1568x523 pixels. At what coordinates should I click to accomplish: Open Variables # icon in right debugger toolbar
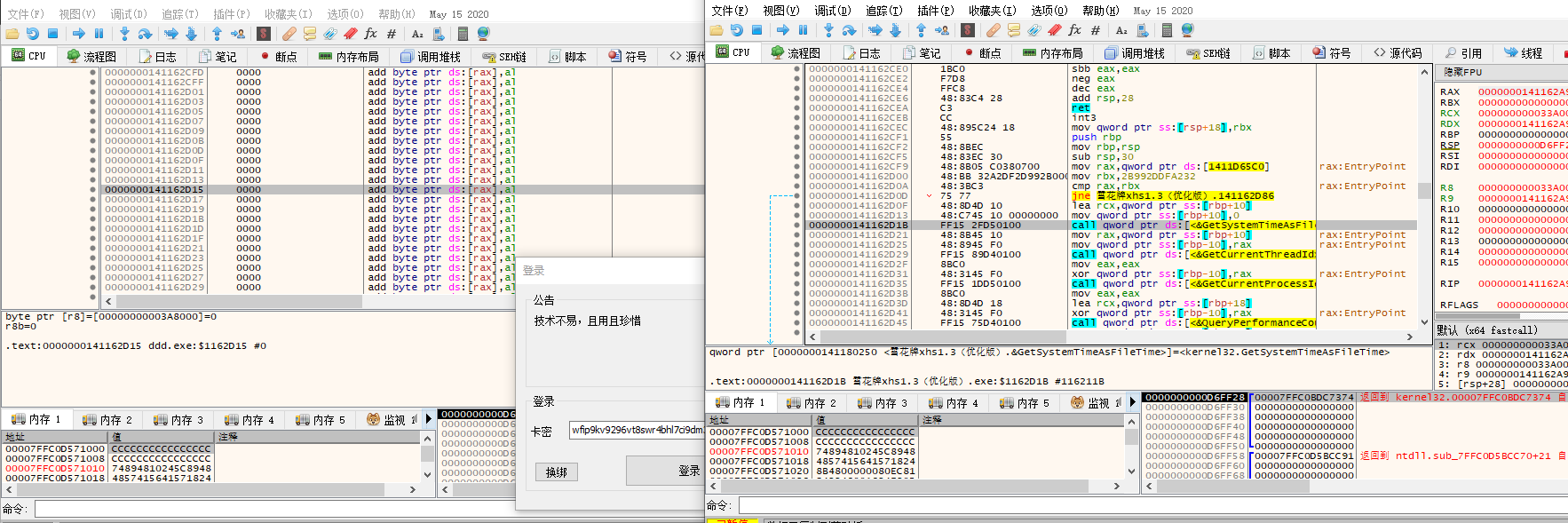pos(1096,30)
